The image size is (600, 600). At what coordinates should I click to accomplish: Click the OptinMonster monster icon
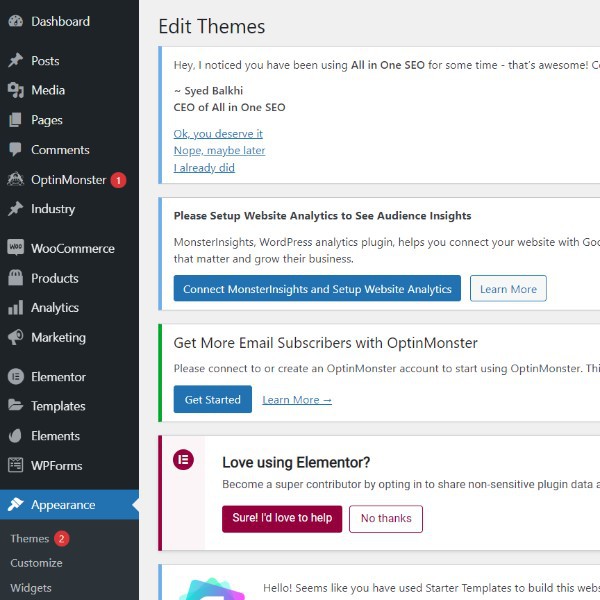[x=16, y=179]
